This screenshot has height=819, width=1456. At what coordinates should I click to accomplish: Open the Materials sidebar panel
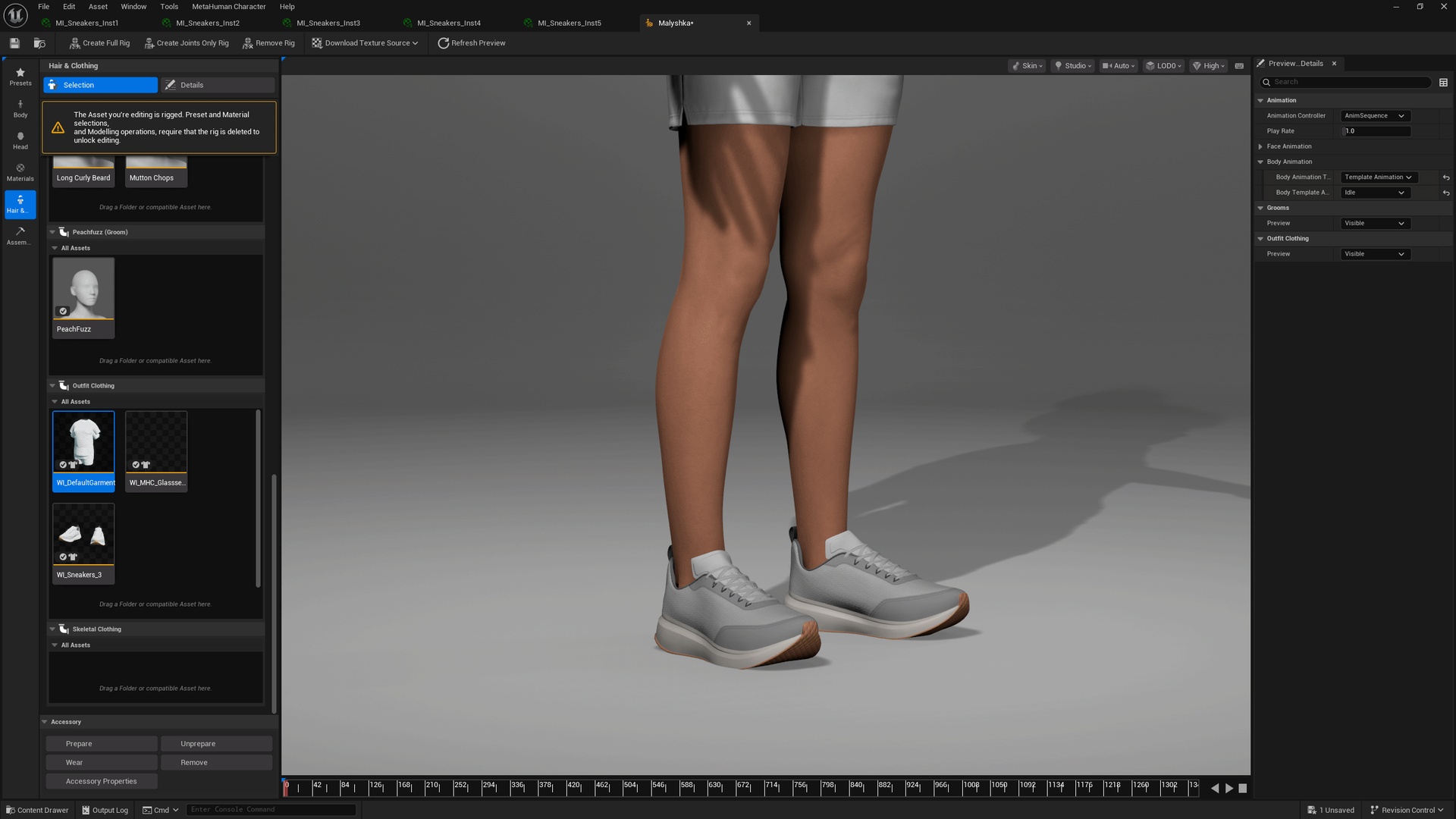click(x=20, y=172)
